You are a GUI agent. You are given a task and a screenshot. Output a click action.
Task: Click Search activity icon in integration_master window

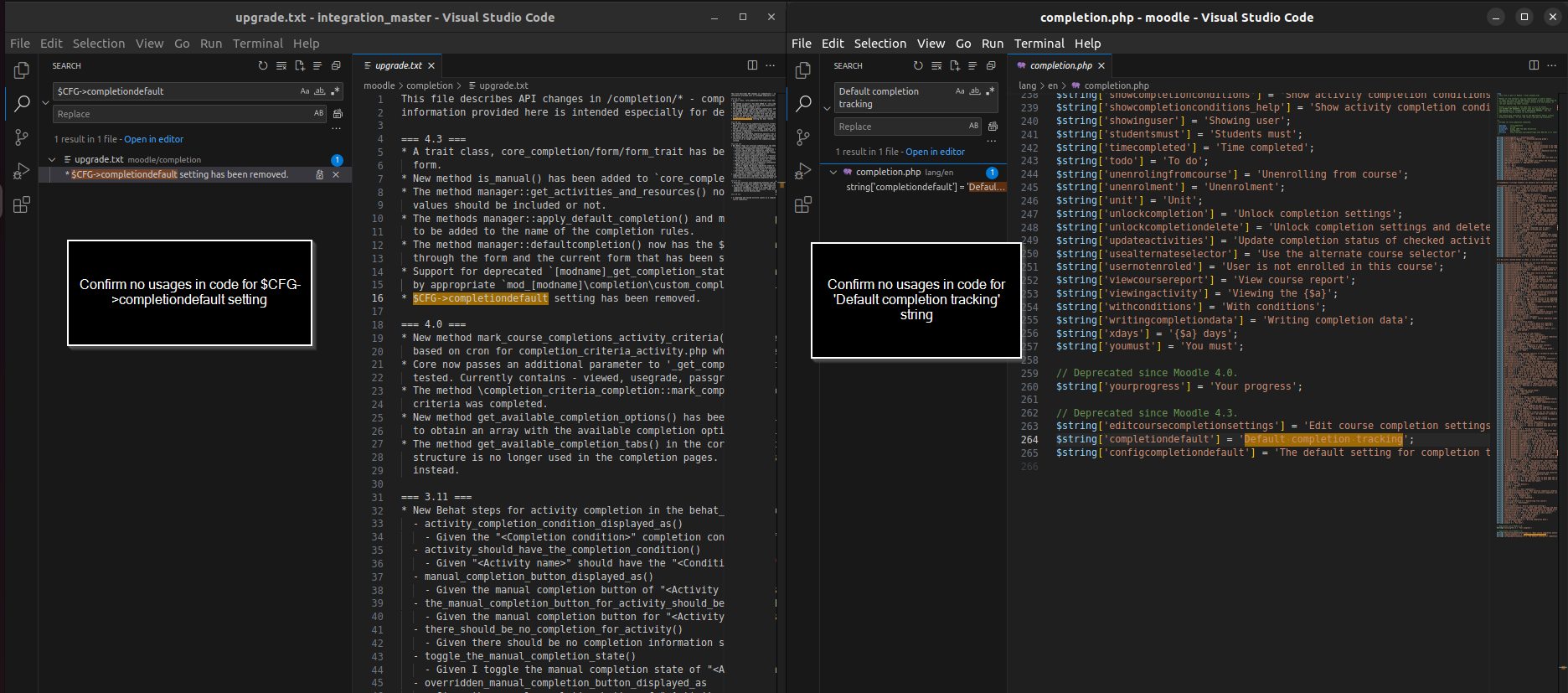[x=22, y=104]
